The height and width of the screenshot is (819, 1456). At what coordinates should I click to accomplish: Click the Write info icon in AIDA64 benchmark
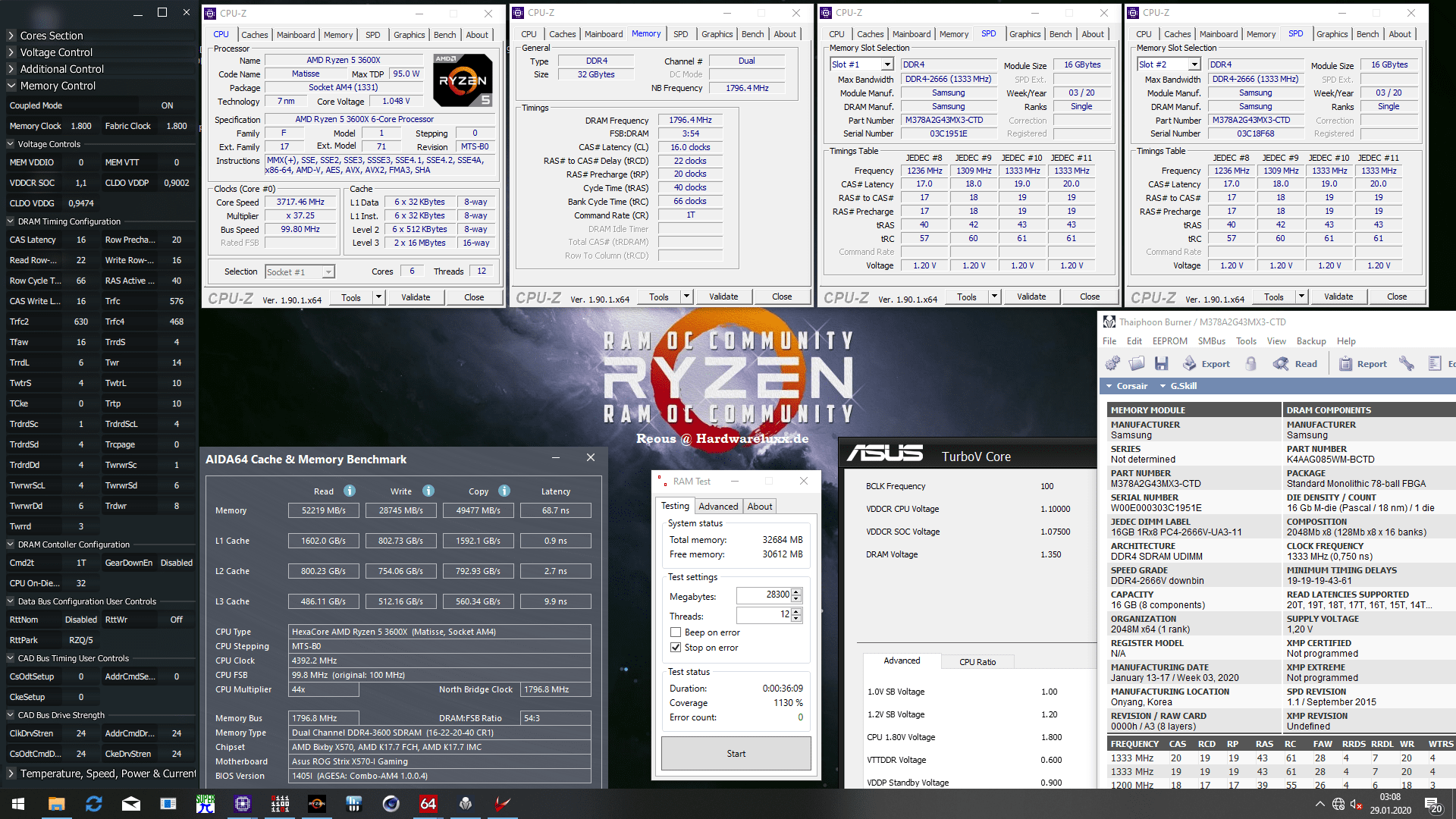coord(428,491)
